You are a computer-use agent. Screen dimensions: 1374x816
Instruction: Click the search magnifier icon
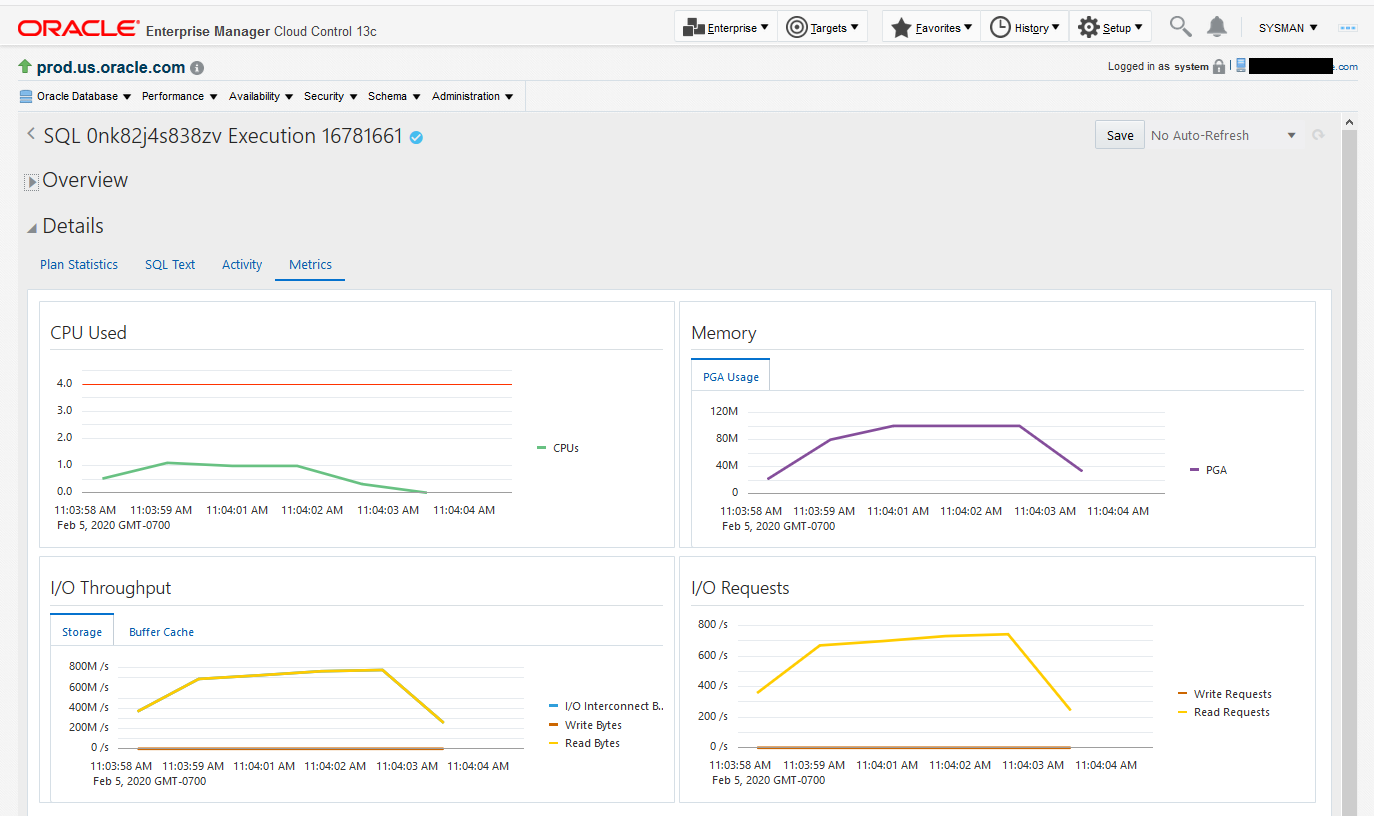[1181, 27]
